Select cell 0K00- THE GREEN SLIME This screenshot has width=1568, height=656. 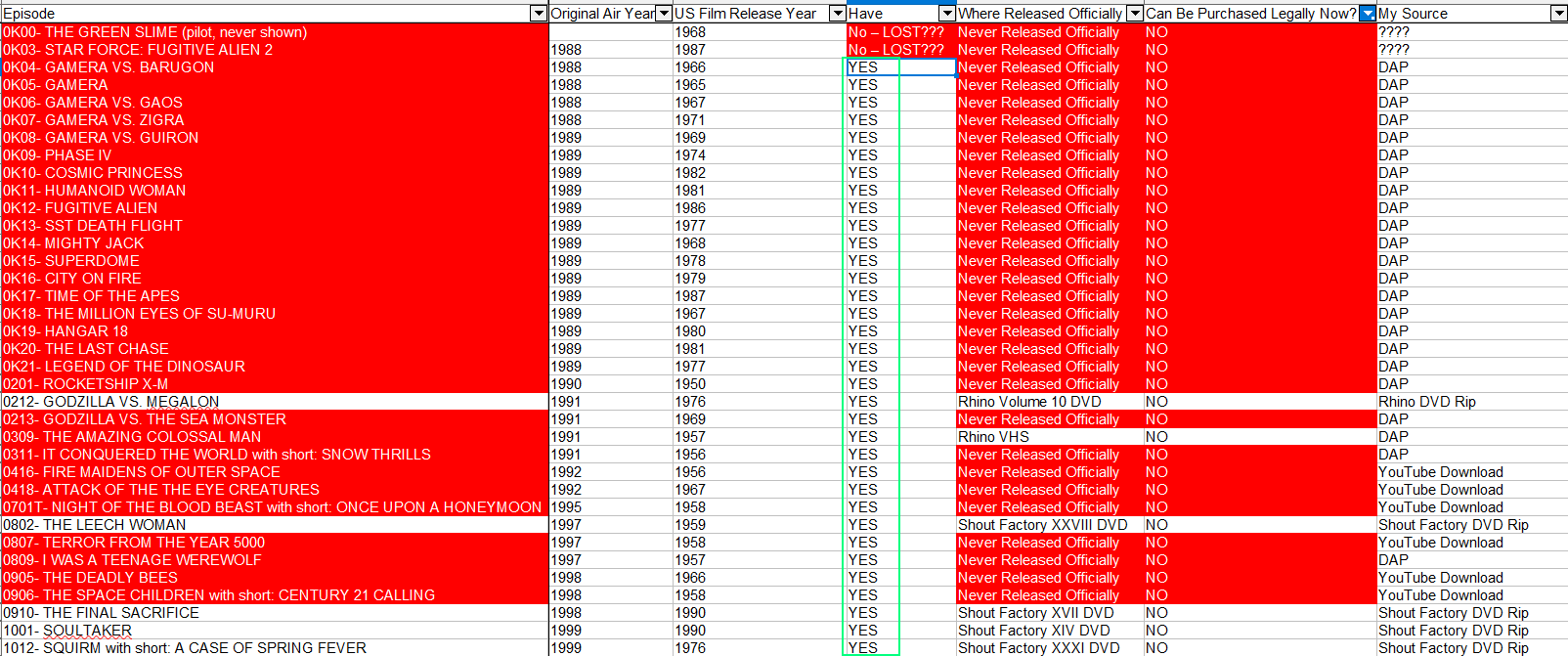coord(275,32)
